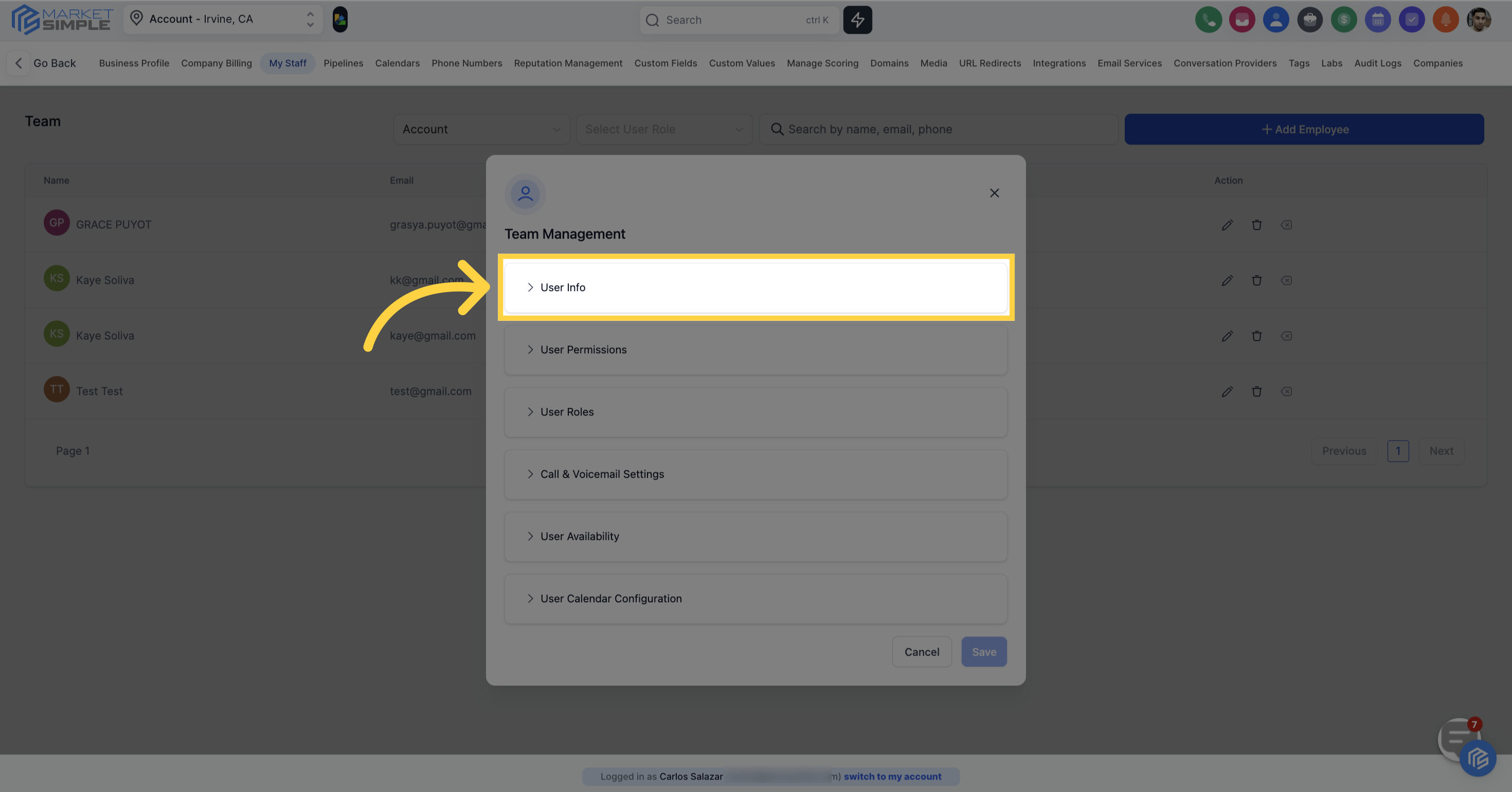Open the payments dollar icon
Screen dimensions: 1512x792
pos(1344,20)
